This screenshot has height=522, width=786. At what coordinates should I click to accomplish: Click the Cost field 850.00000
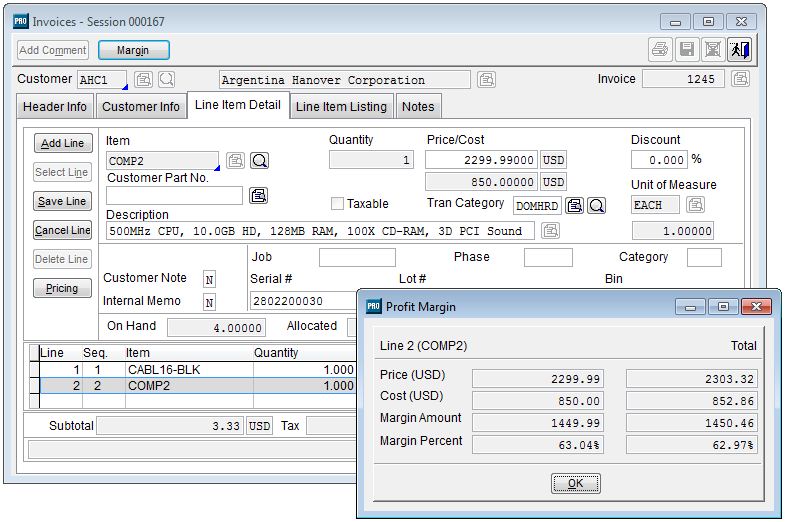click(481, 182)
